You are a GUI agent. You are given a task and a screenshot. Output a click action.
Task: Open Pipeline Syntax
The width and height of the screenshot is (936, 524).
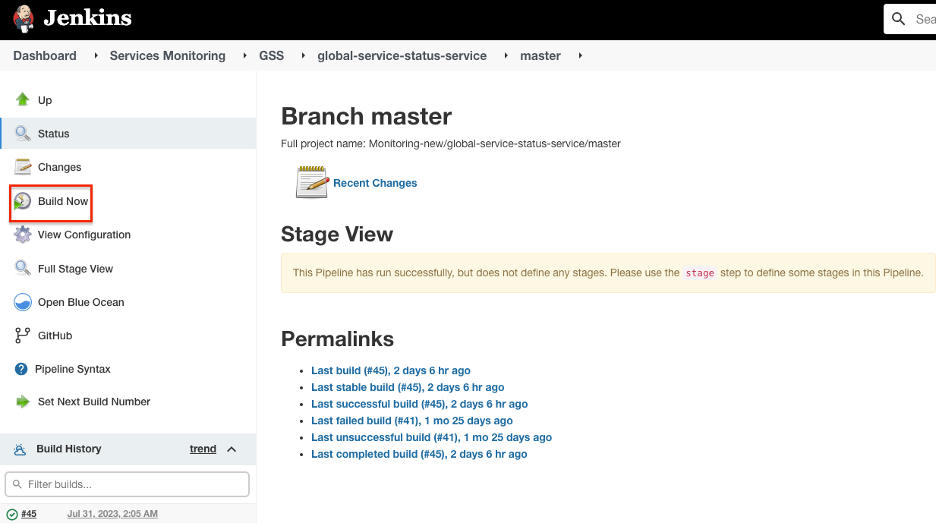coord(72,369)
